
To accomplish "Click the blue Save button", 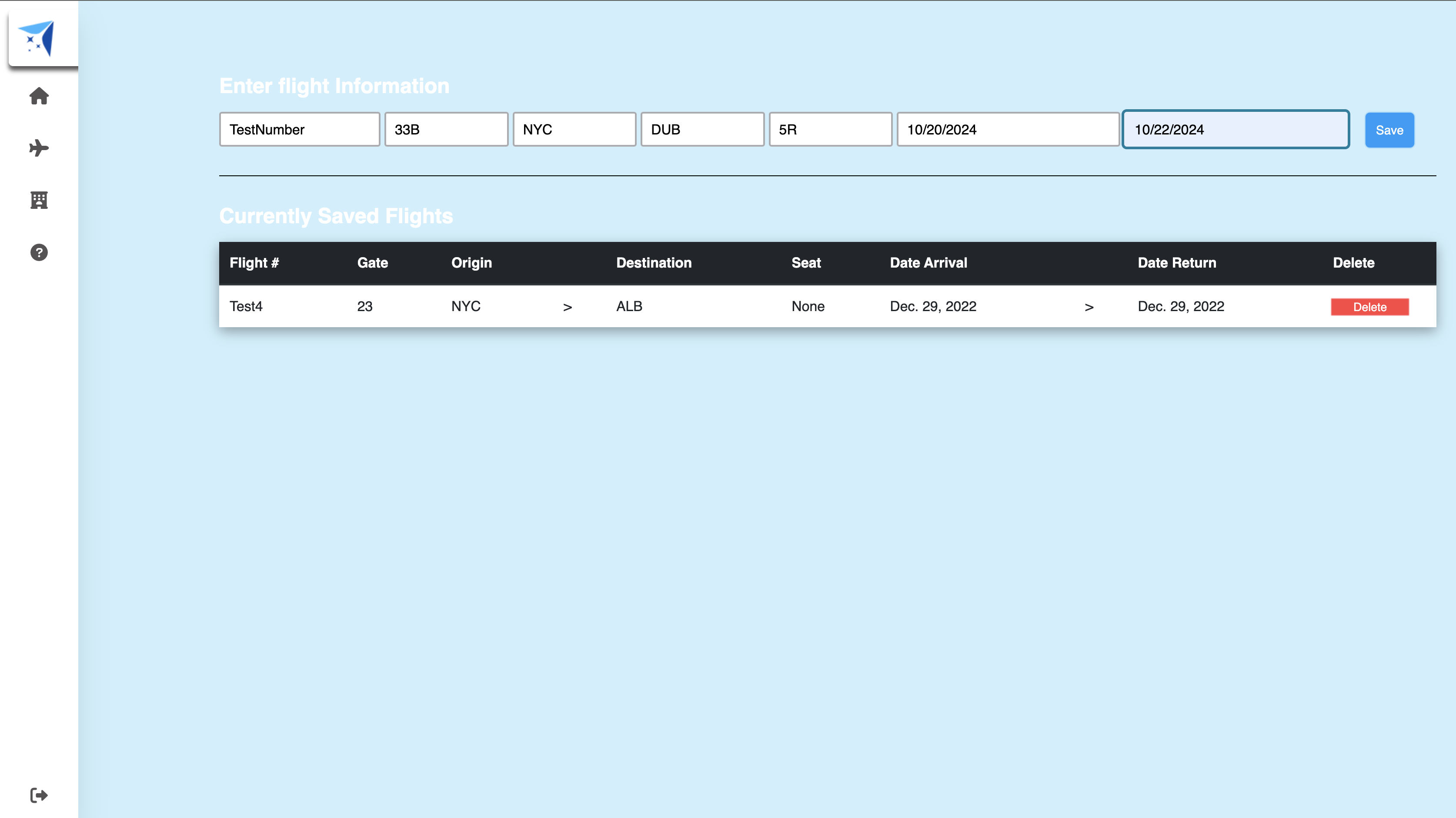I will 1389,130.
